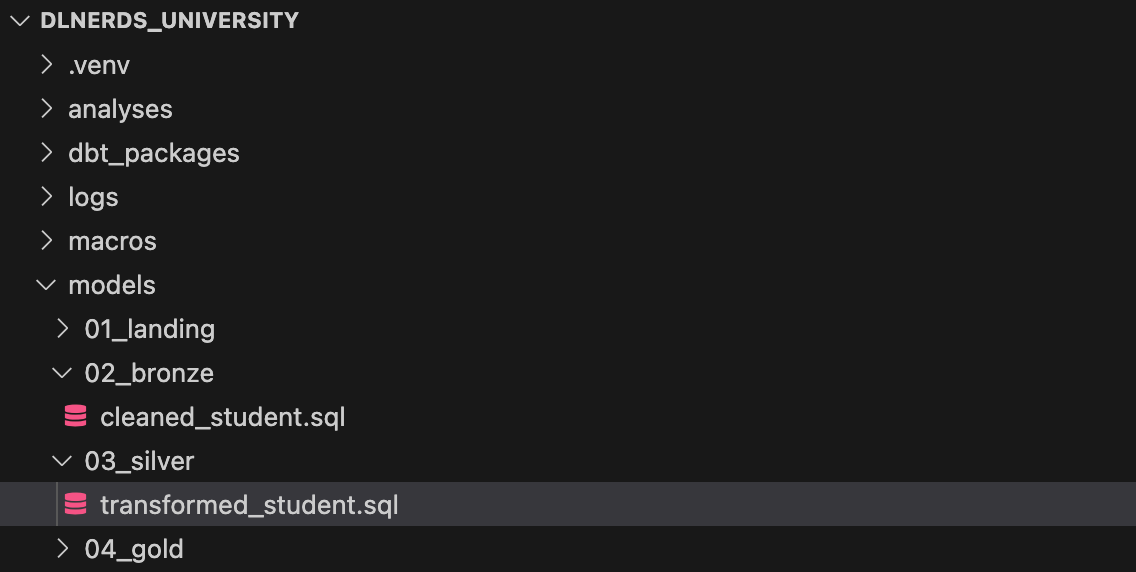Screen dimensions: 1136x572
Task: Expand the 01_landing folder chevron
Action: click(x=63, y=329)
